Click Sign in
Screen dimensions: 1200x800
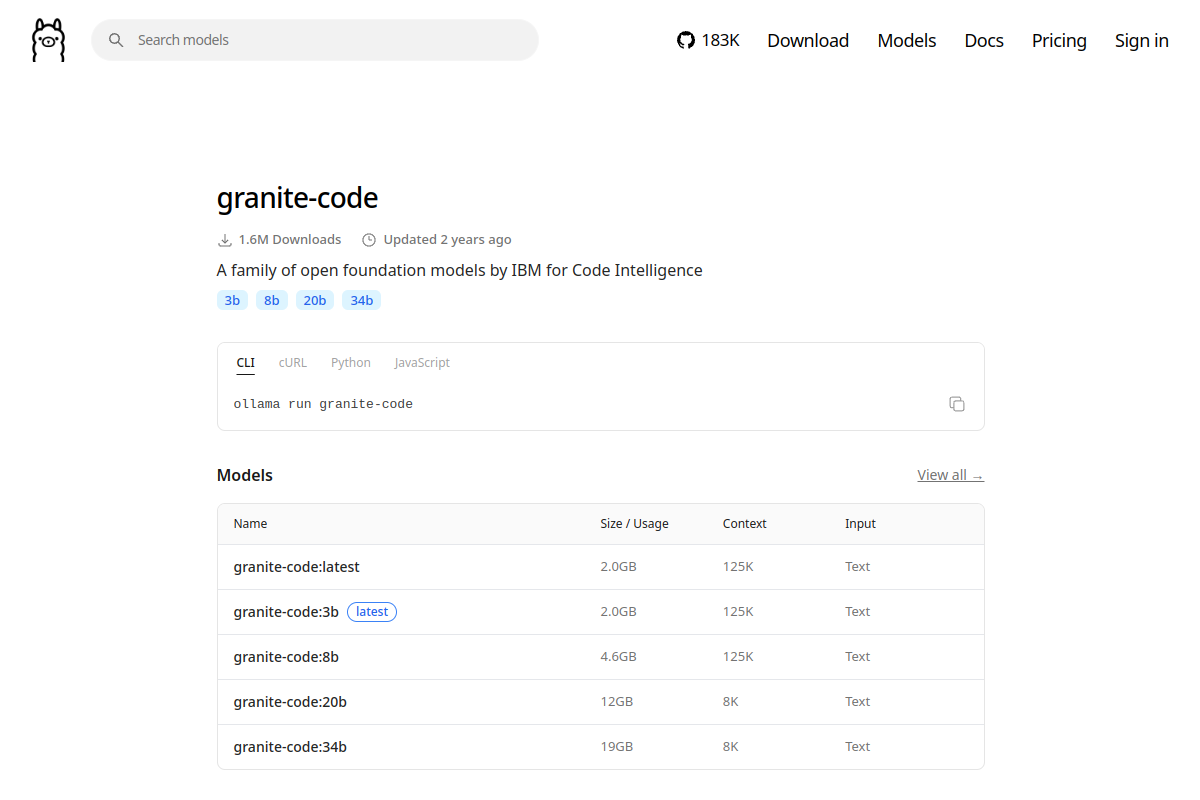pyautogui.click(x=1142, y=40)
